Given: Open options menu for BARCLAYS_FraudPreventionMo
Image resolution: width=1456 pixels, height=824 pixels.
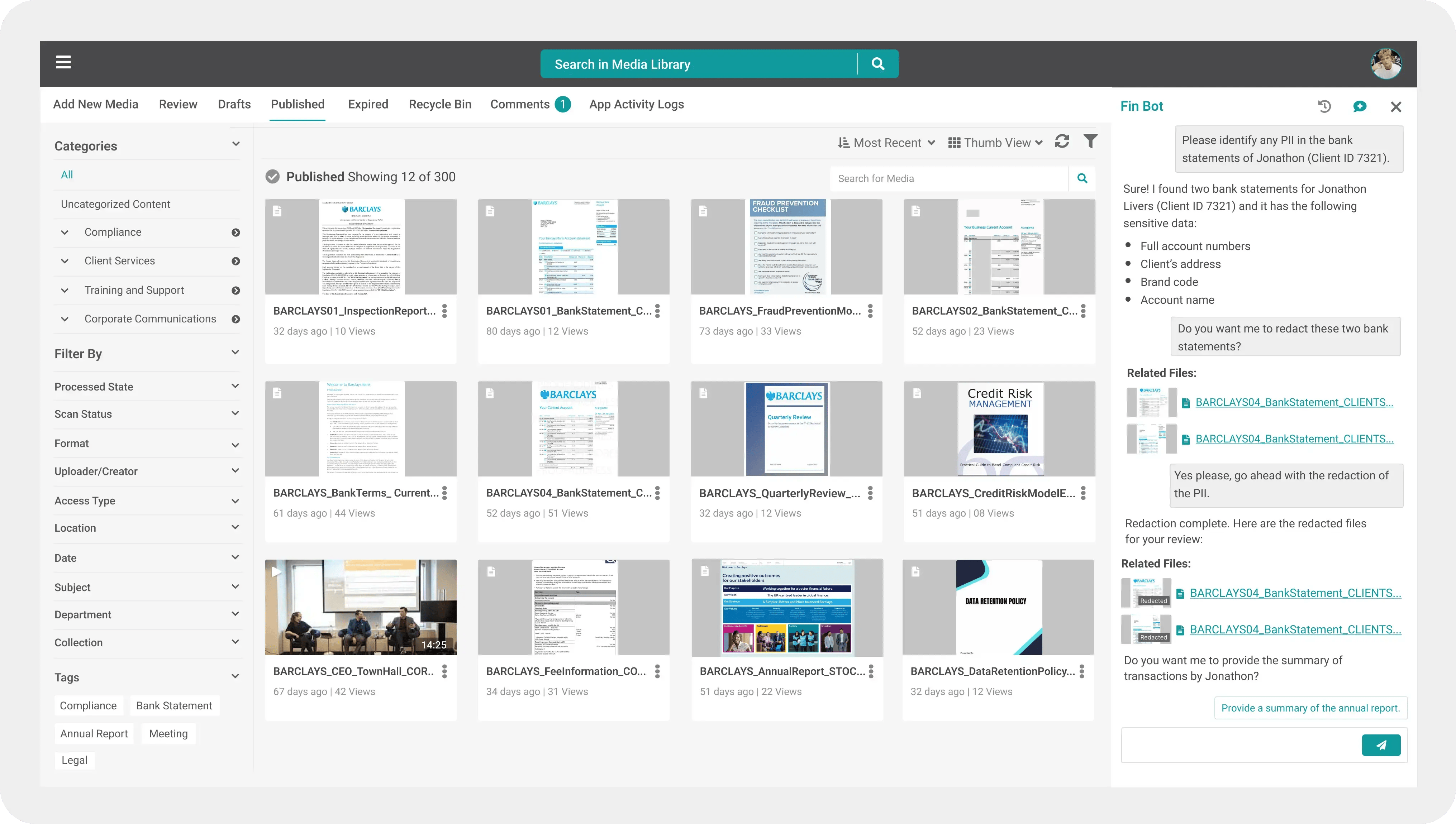Looking at the screenshot, I should (x=870, y=311).
